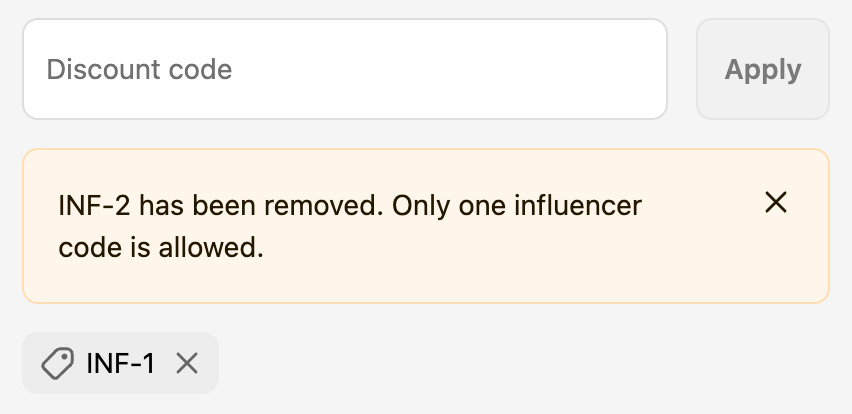Click the grey Apply button beside the input
Screen dimensions: 852x414
point(763,69)
